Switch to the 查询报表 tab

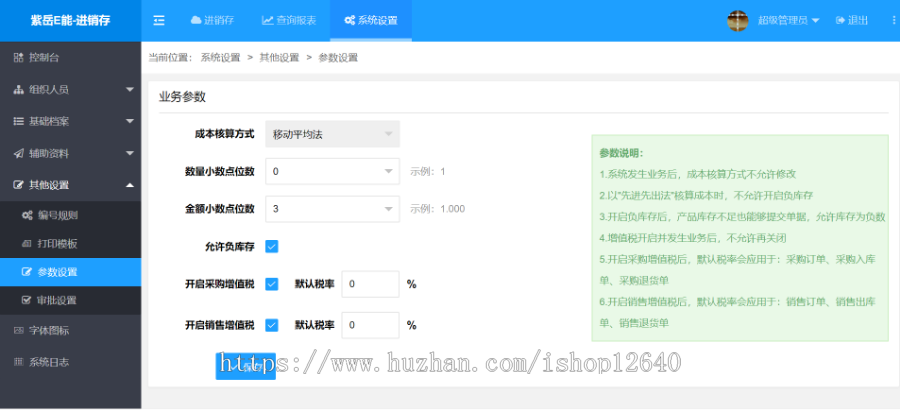click(x=290, y=20)
